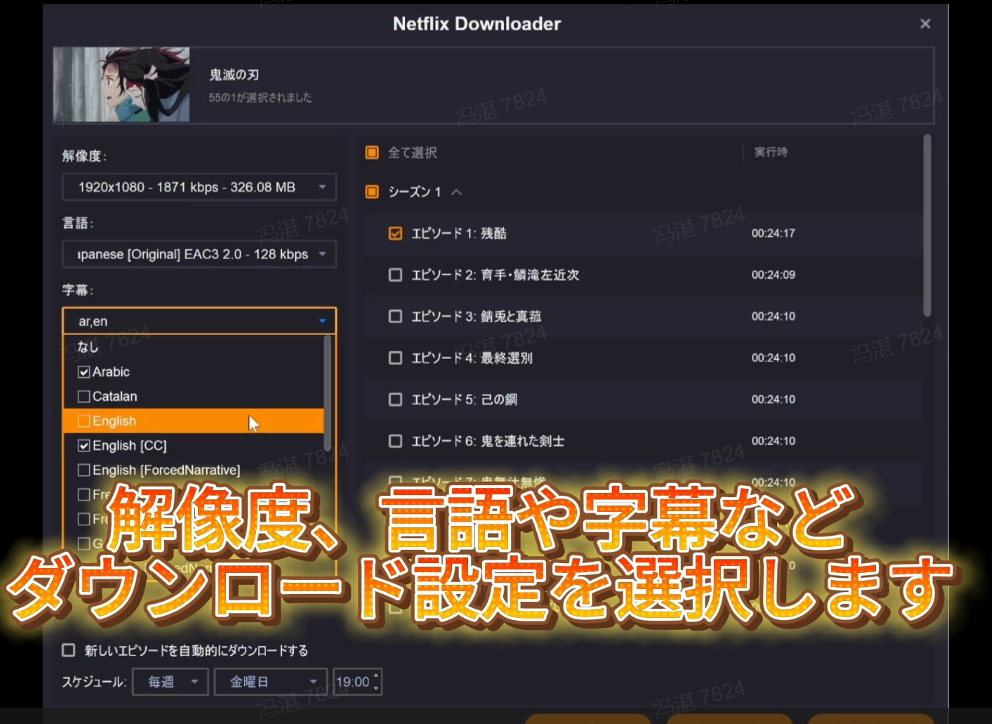
Task: Check エピソード 4: 最終選別
Action: [x=395, y=358]
